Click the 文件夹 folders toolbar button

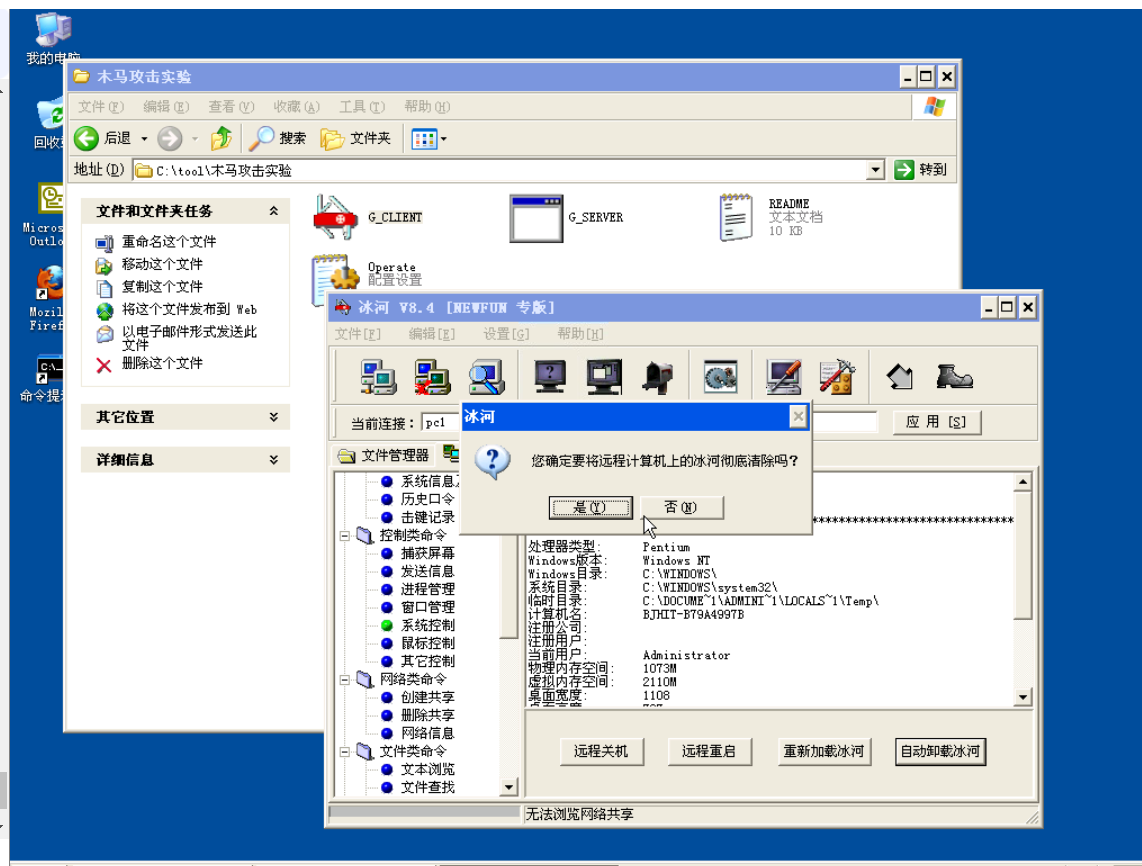pyautogui.click(x=356, y=138)
